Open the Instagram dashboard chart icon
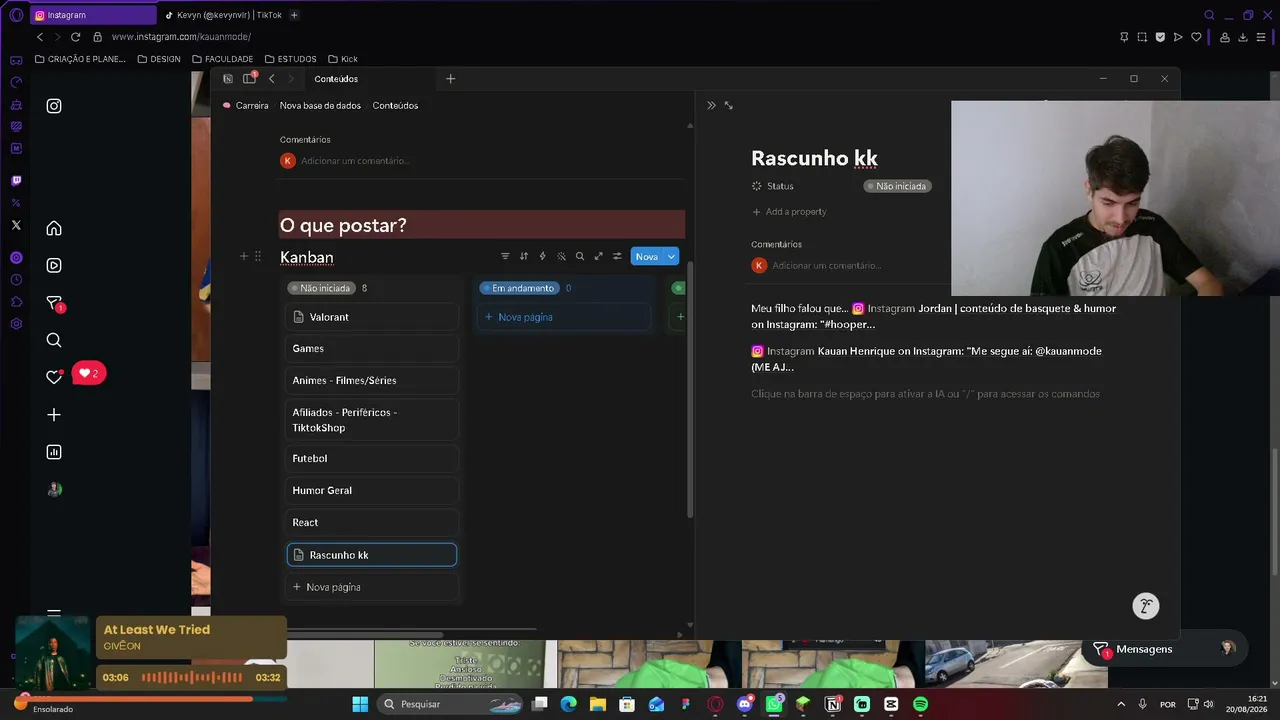The width and height of the screenshot is (1280, 720). pos(54,452)
